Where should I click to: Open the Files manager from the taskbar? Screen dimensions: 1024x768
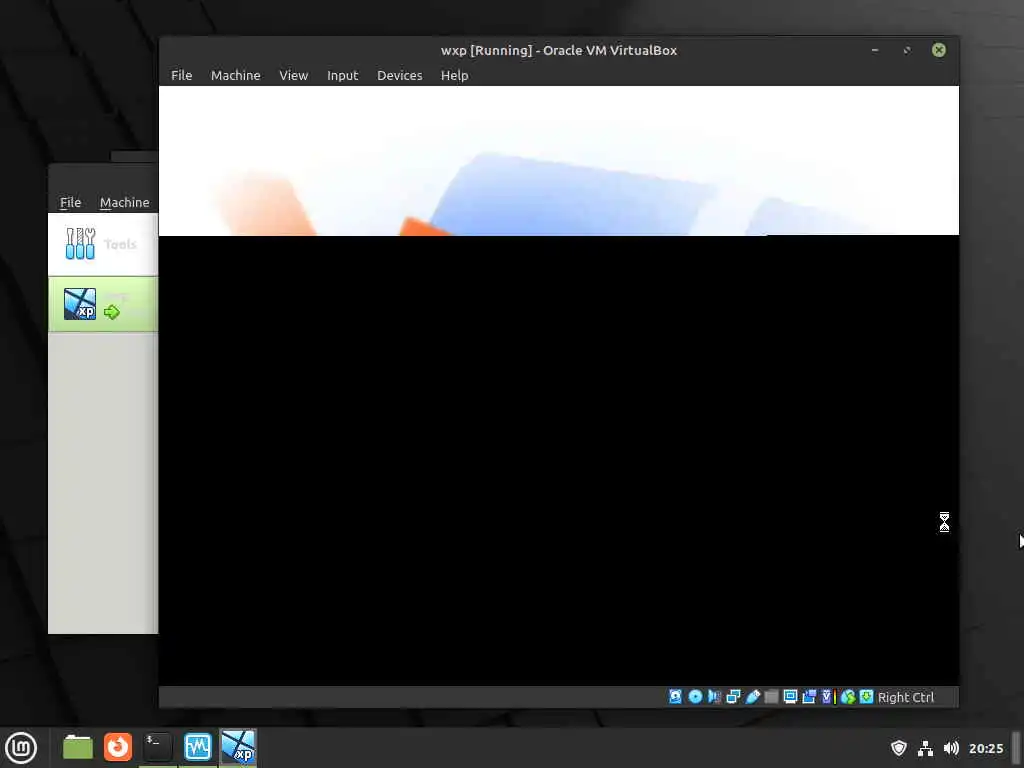pos(78,747)
